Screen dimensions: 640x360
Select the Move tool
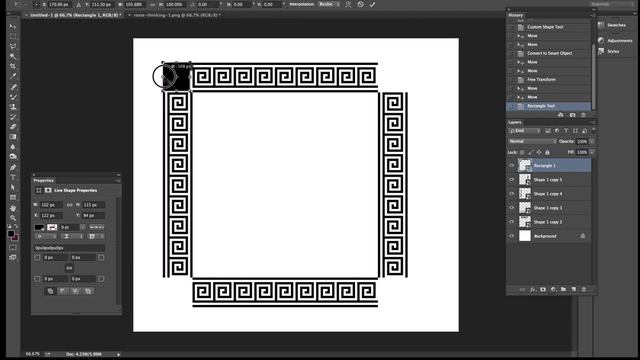pos(13,26)
